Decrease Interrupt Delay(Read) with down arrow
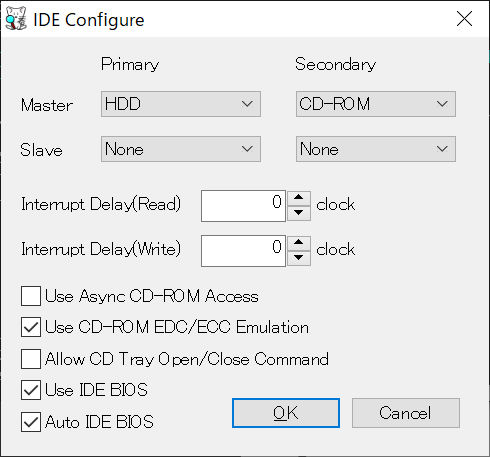 click(x=299, y=213)
